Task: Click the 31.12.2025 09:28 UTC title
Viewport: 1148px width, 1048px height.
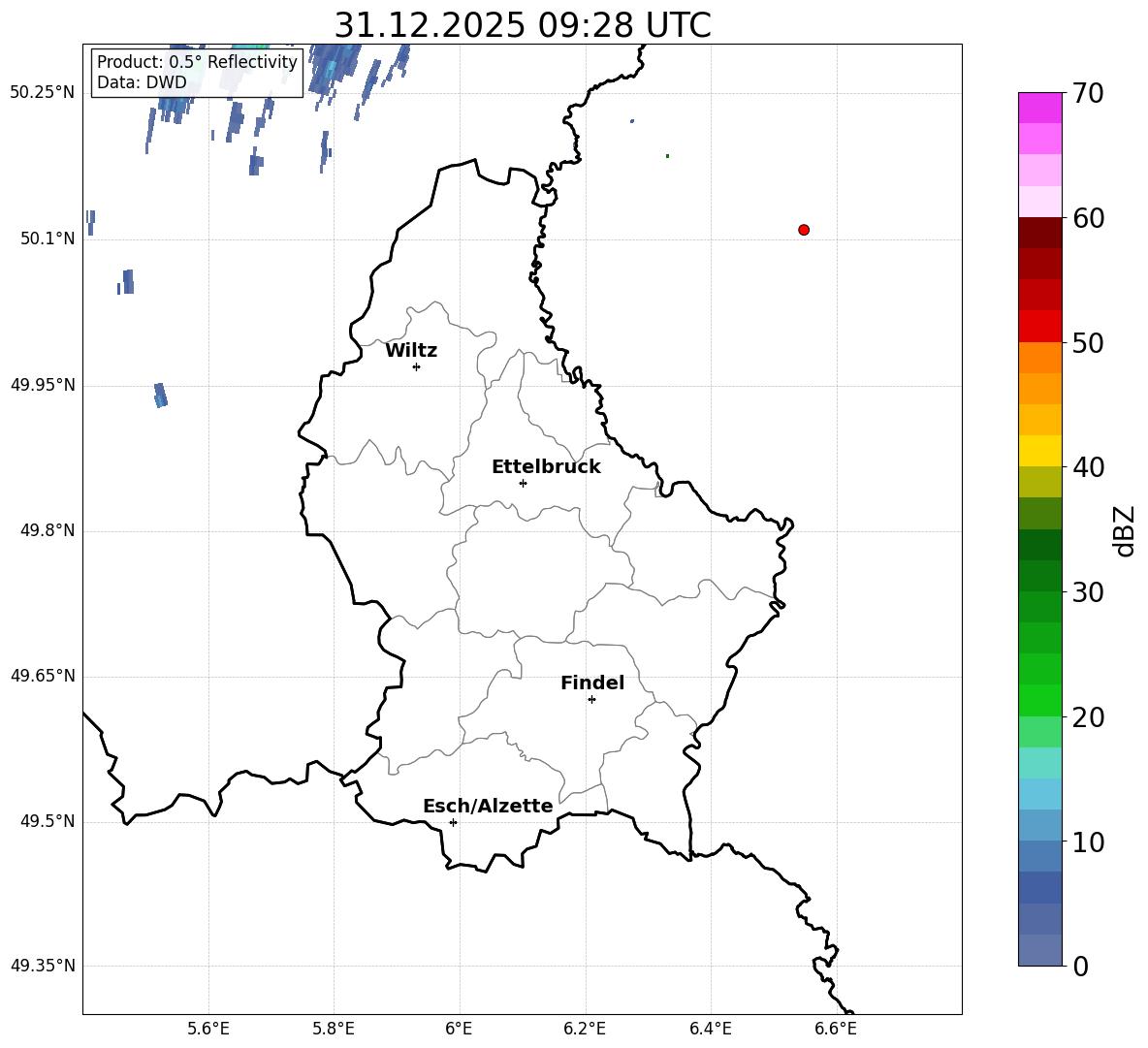Action: (523, 25)
